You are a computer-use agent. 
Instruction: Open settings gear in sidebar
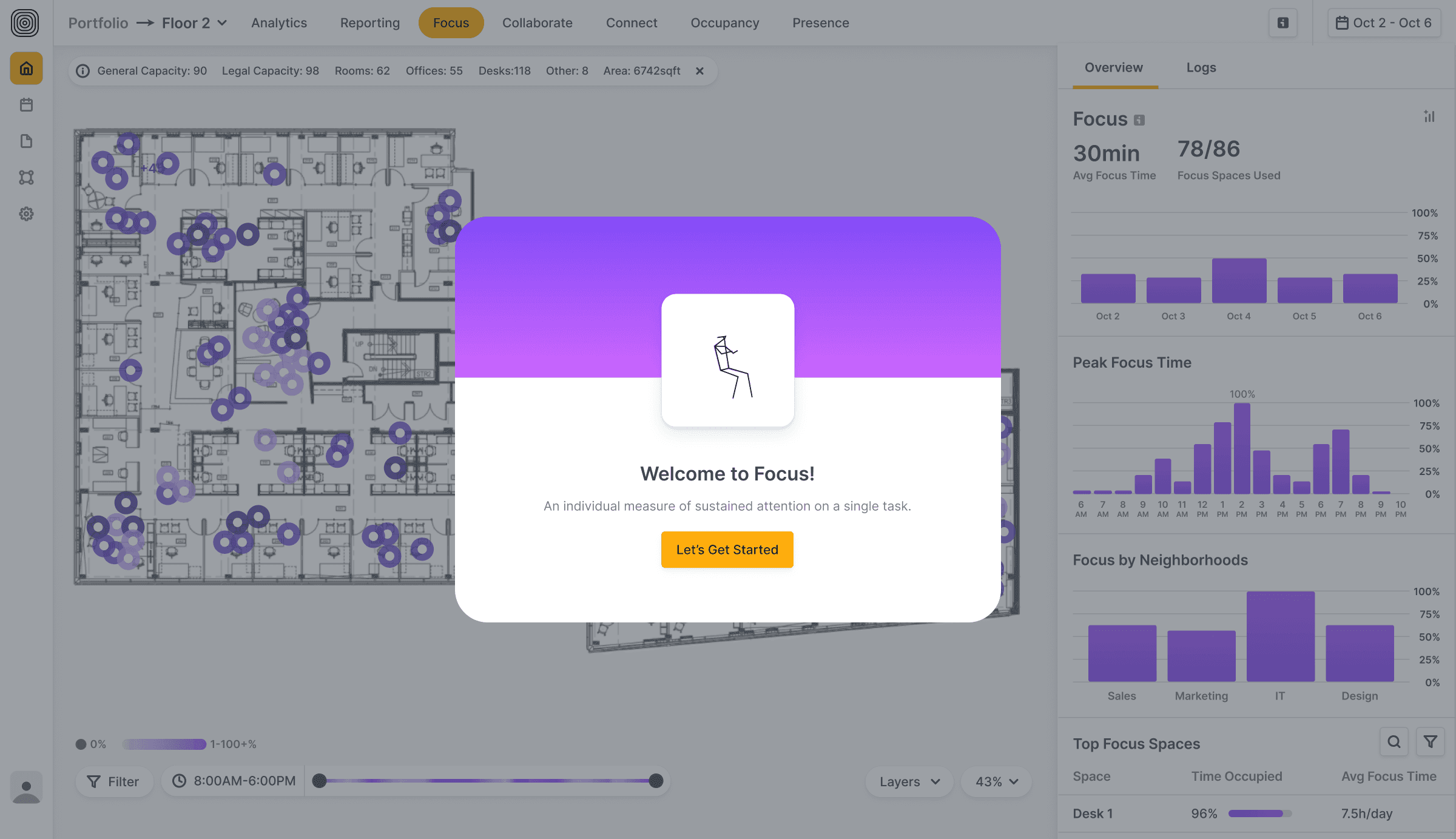coord(26,214)
